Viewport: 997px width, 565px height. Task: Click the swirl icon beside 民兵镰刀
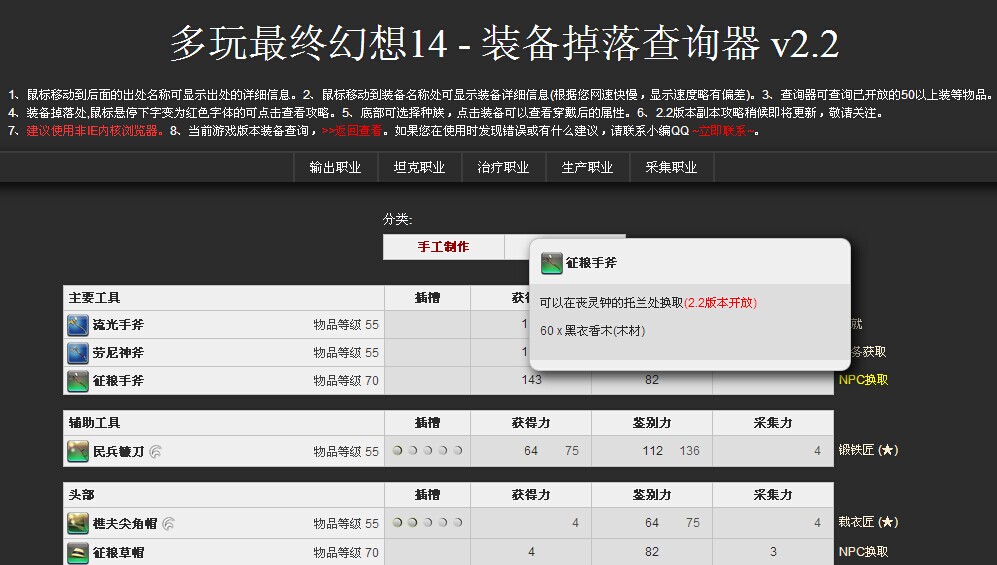(155, 451)
